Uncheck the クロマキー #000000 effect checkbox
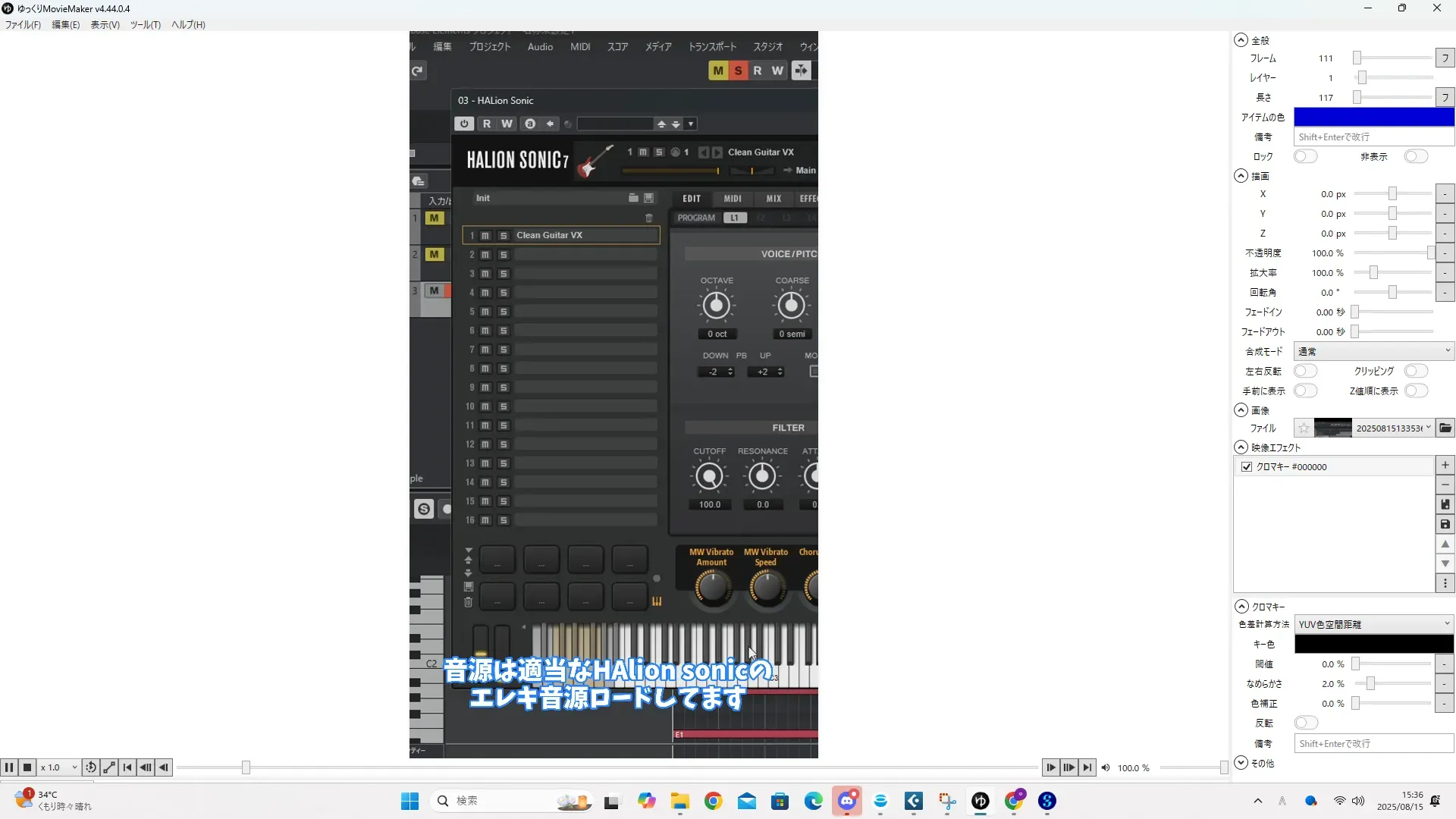This screenshot has height=819, width=1456. tap(1247, 467)
